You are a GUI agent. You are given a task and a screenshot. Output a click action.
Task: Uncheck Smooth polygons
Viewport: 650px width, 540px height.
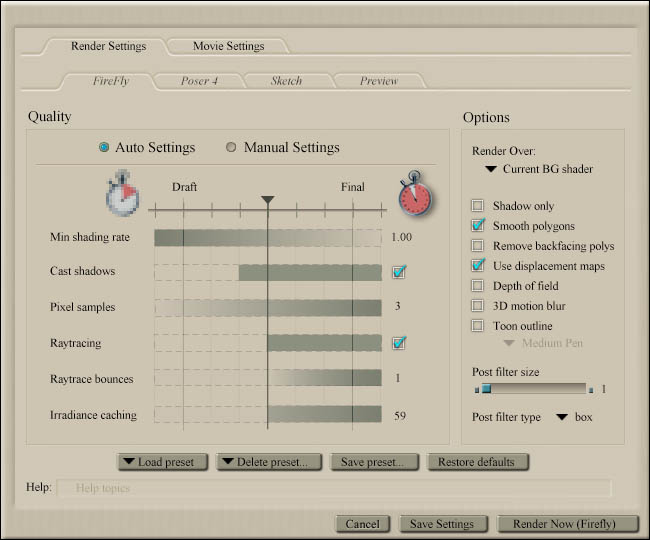(x=478, y=225)
